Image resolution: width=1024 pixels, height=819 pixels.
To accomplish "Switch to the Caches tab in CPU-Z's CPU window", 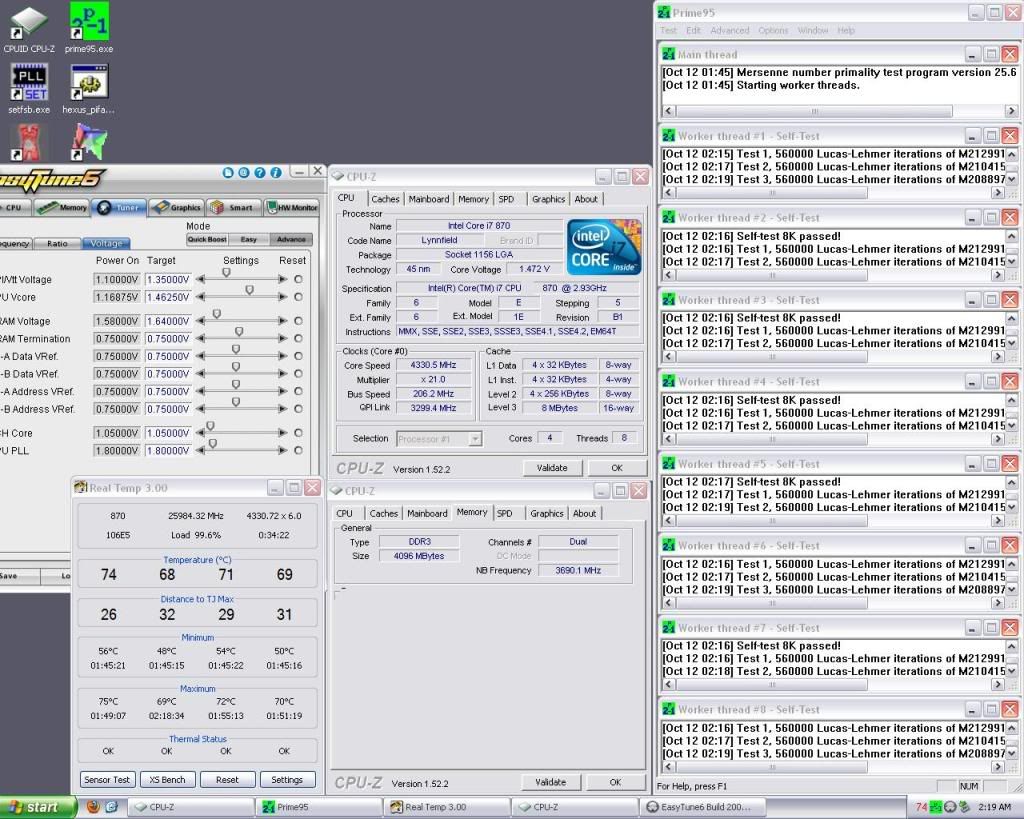I will click(385, 199).
